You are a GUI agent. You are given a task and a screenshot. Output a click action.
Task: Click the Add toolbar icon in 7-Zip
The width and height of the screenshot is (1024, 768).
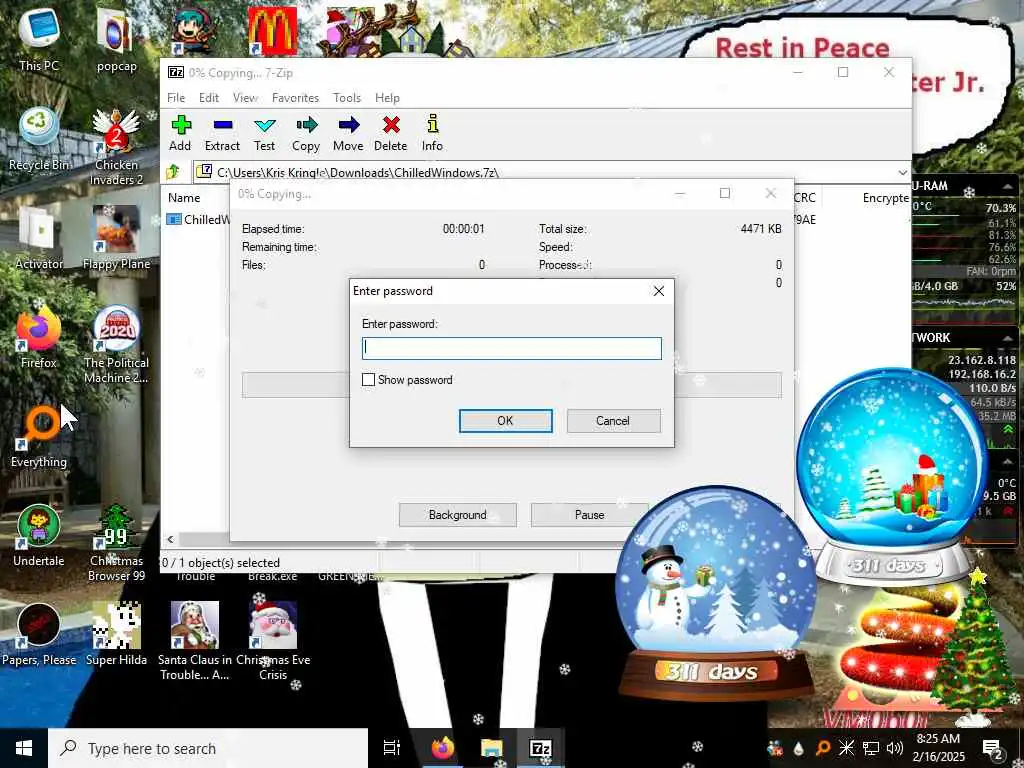point(180,134)
